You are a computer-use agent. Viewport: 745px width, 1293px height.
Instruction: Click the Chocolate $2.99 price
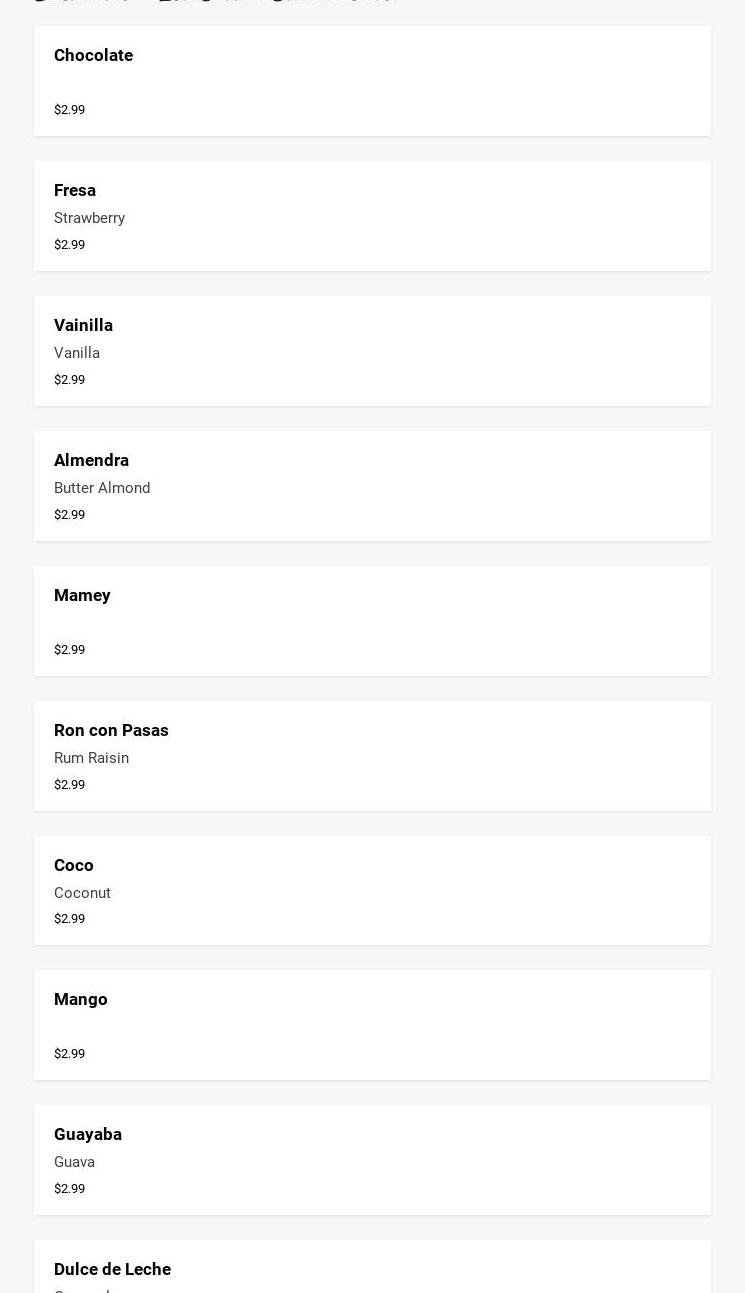click(x=69, y=110)
